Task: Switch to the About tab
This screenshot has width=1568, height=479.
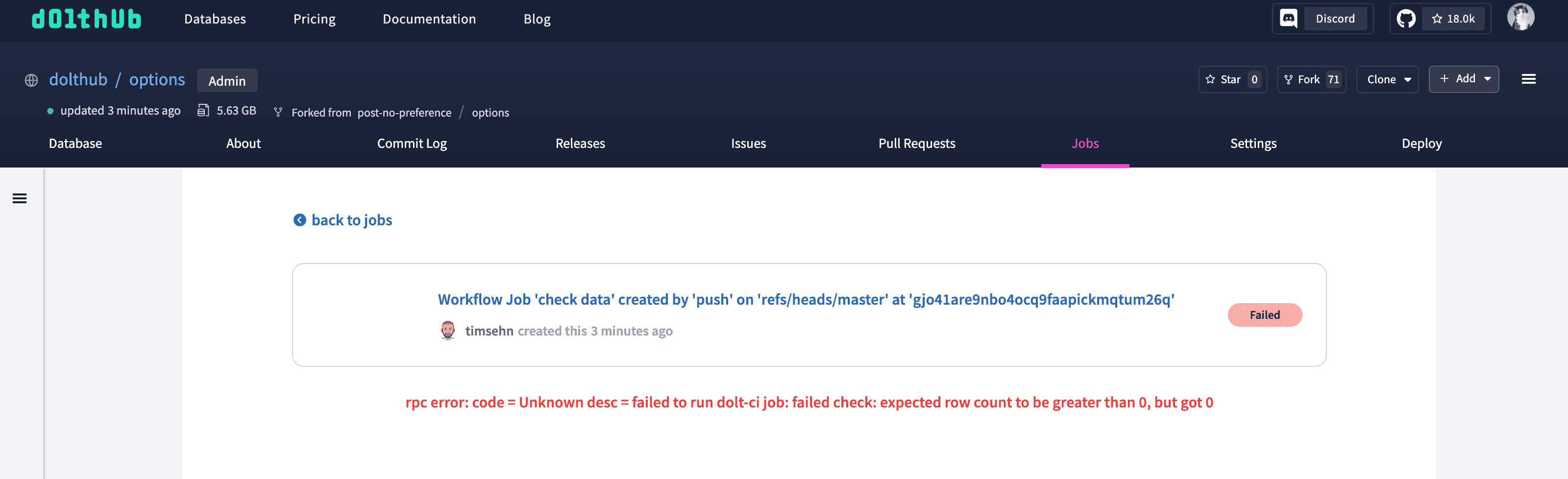Action: point(244,143)
